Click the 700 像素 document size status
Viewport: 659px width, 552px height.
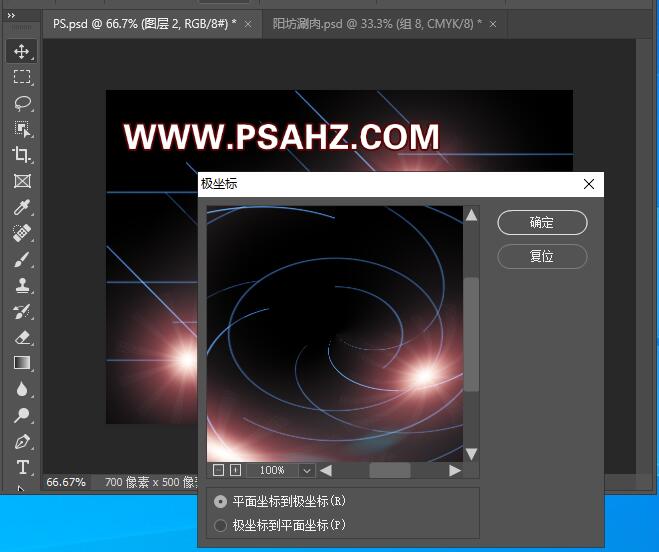(x=151, y=482)
